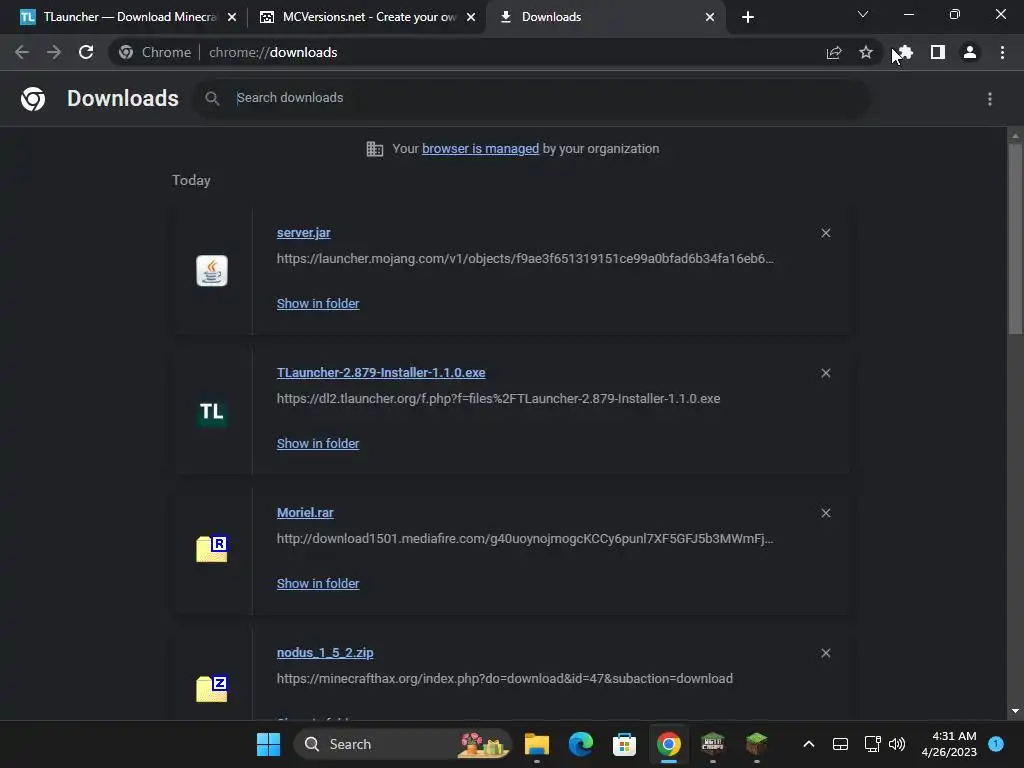Remove nodus_1_5_2.zip from the list
The image size is (1024, 768).
(825, 653)
